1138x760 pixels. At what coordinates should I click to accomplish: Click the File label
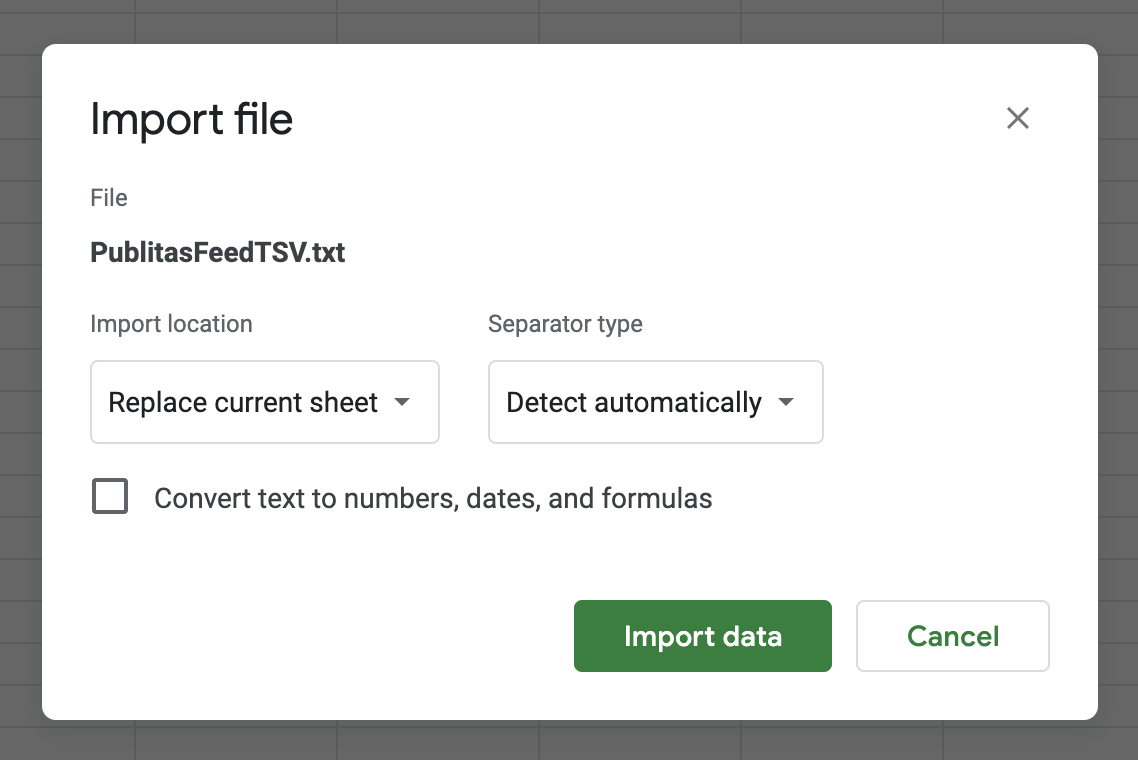[x=109, y=198]
